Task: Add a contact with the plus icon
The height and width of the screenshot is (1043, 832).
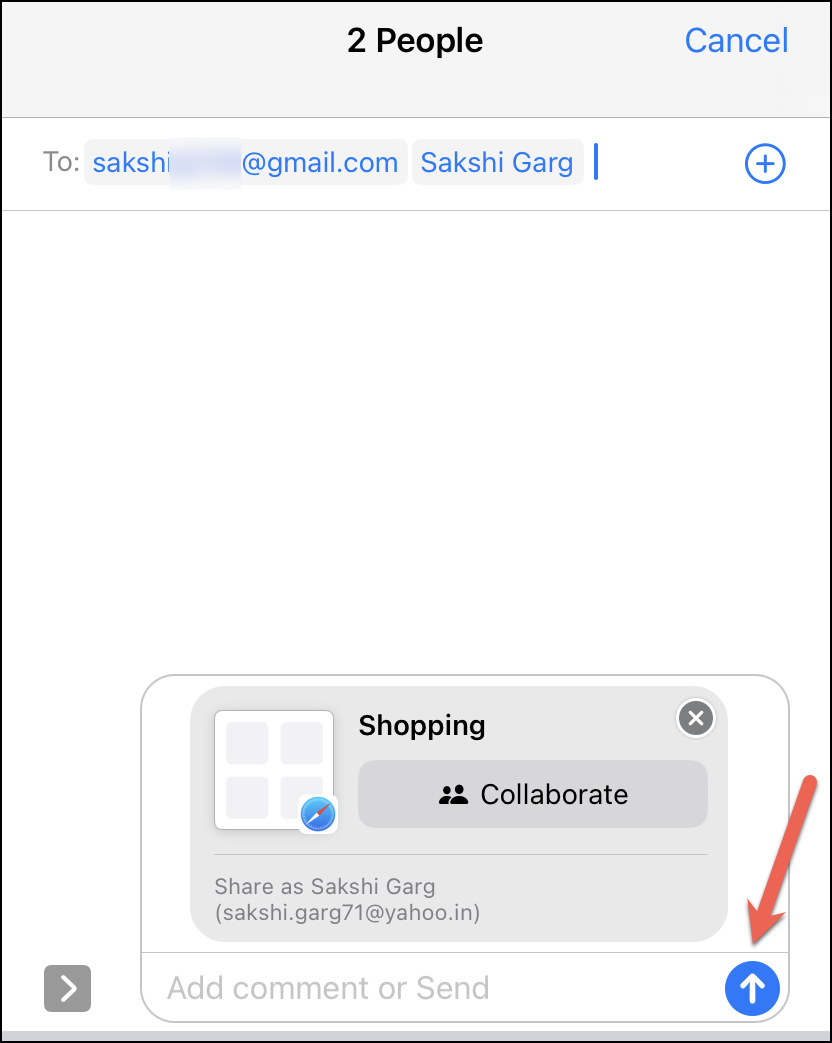Action: pos(765,163)
